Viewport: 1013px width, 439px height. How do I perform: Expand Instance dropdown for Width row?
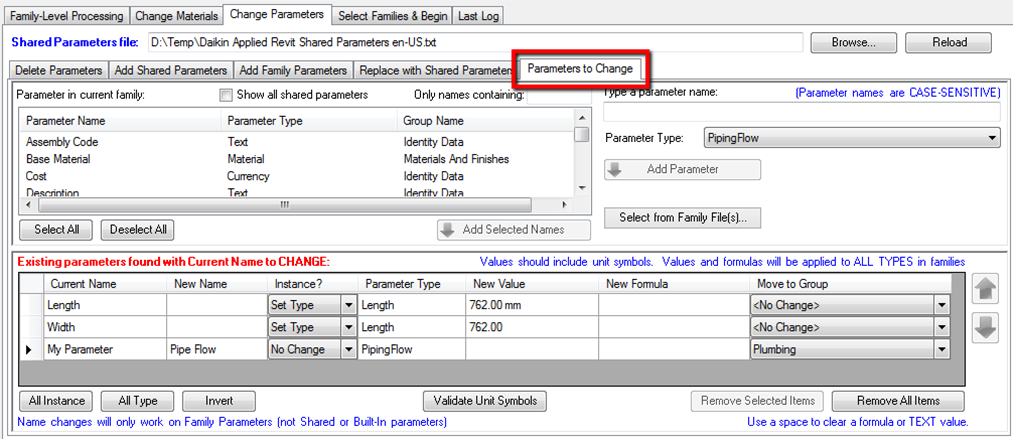click(349, 327)
